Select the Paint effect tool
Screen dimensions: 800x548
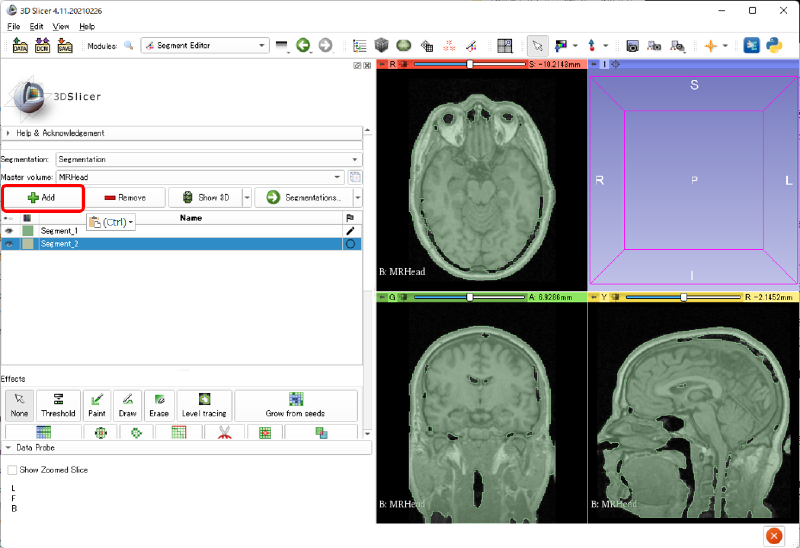coord(96,404)
